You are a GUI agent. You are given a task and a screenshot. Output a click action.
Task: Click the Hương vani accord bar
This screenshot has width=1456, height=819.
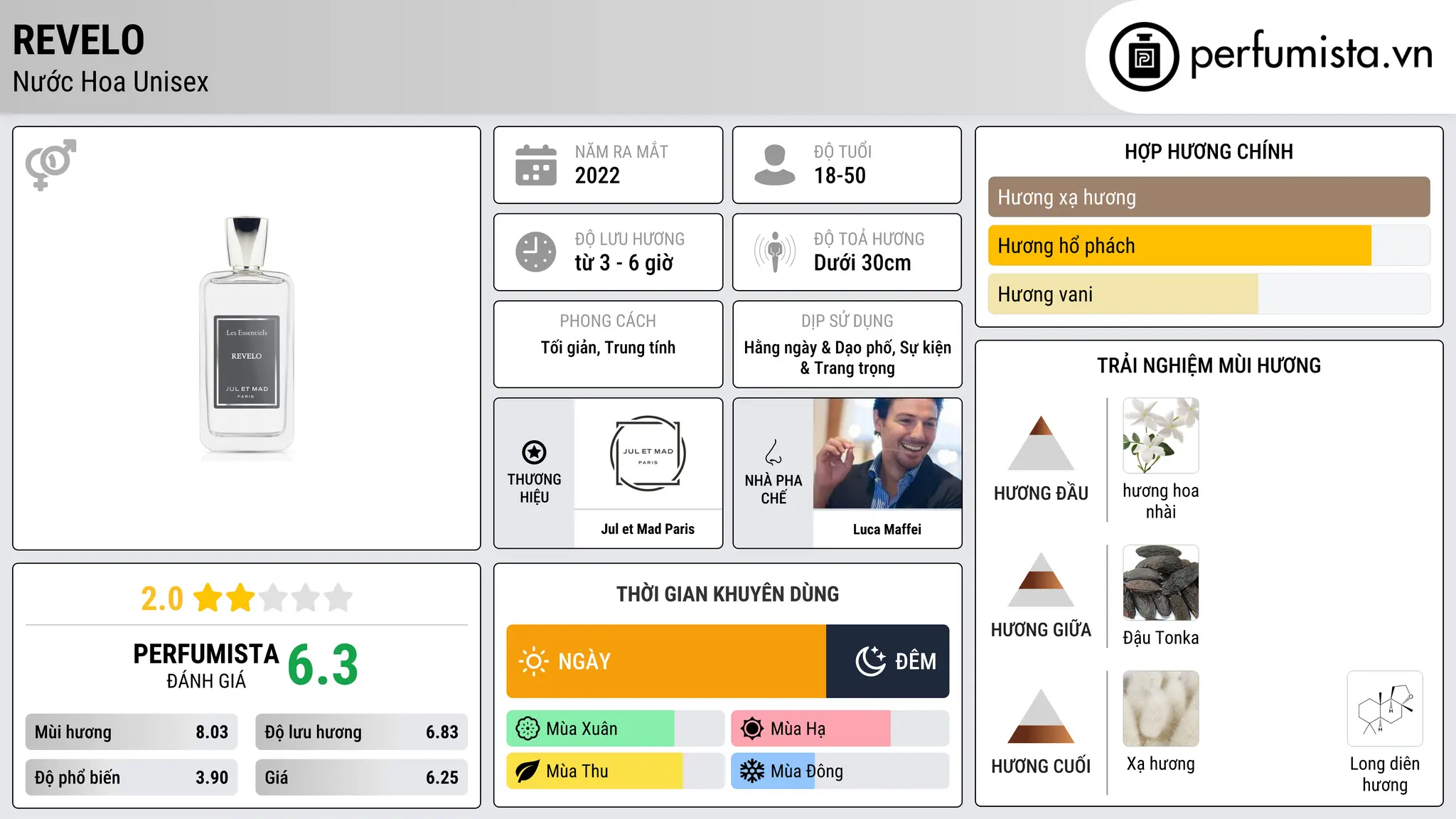pos(1209,294)
